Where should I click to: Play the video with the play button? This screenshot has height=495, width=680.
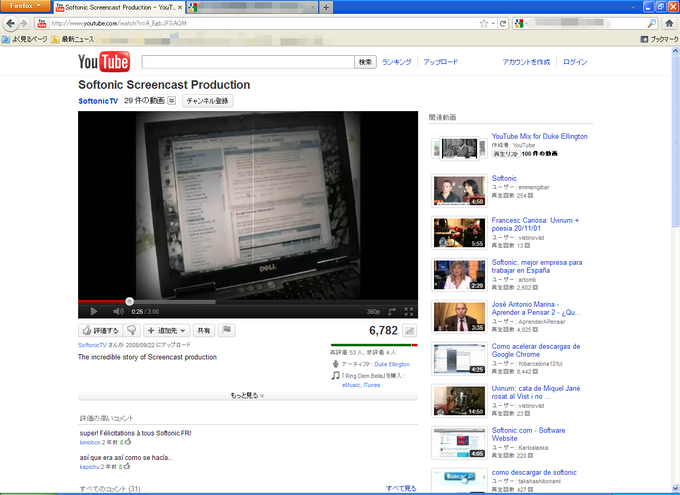click(x=94, y=311)
